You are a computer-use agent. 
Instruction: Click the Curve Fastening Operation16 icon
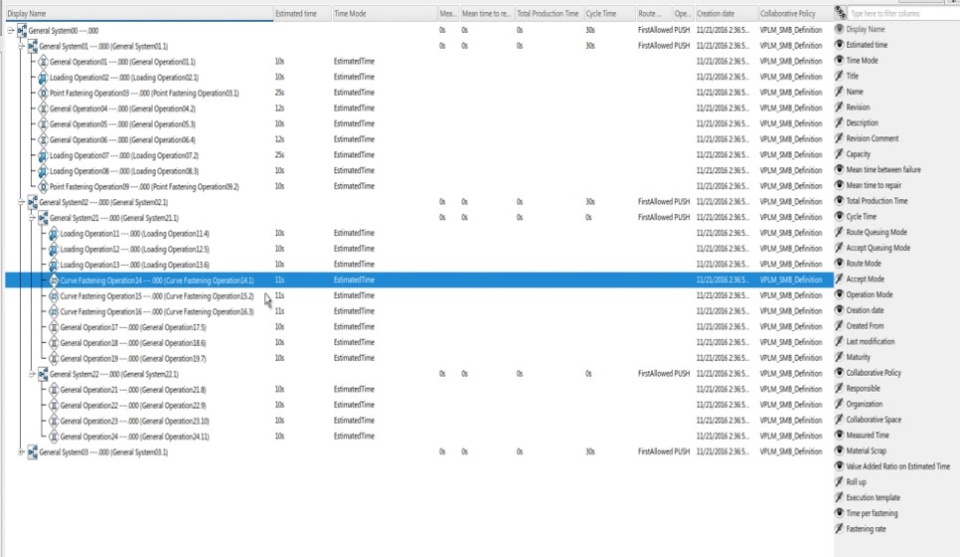click(53, 312)
